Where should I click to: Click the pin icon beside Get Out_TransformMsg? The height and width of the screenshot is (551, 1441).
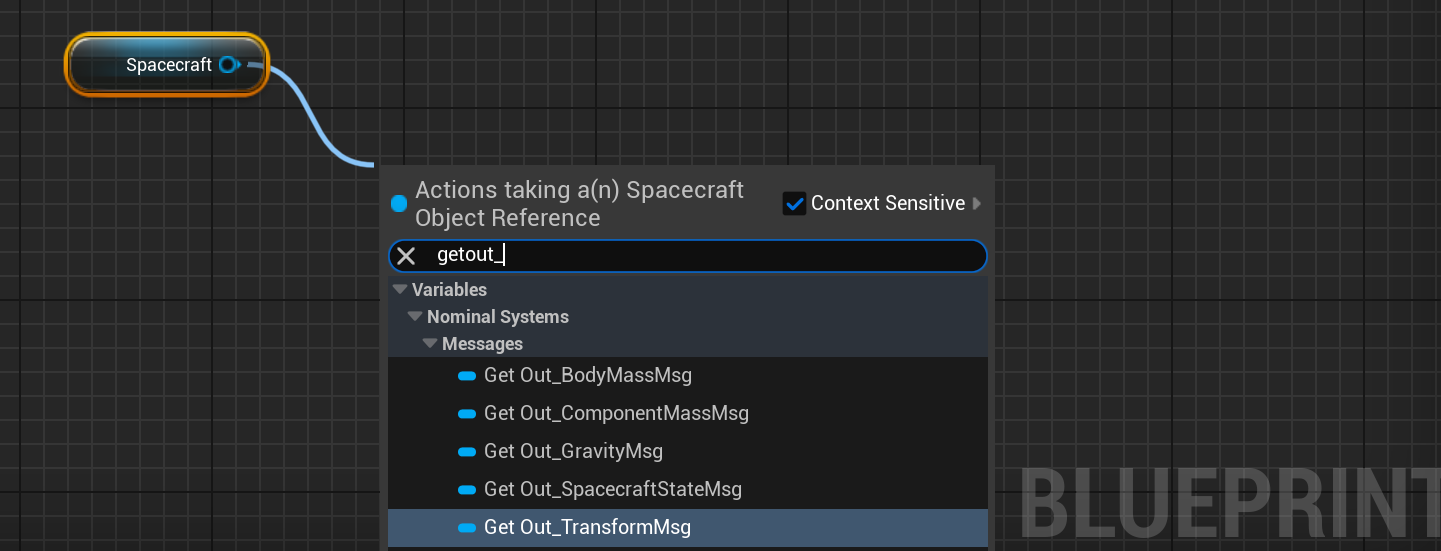tap(467, 528)
